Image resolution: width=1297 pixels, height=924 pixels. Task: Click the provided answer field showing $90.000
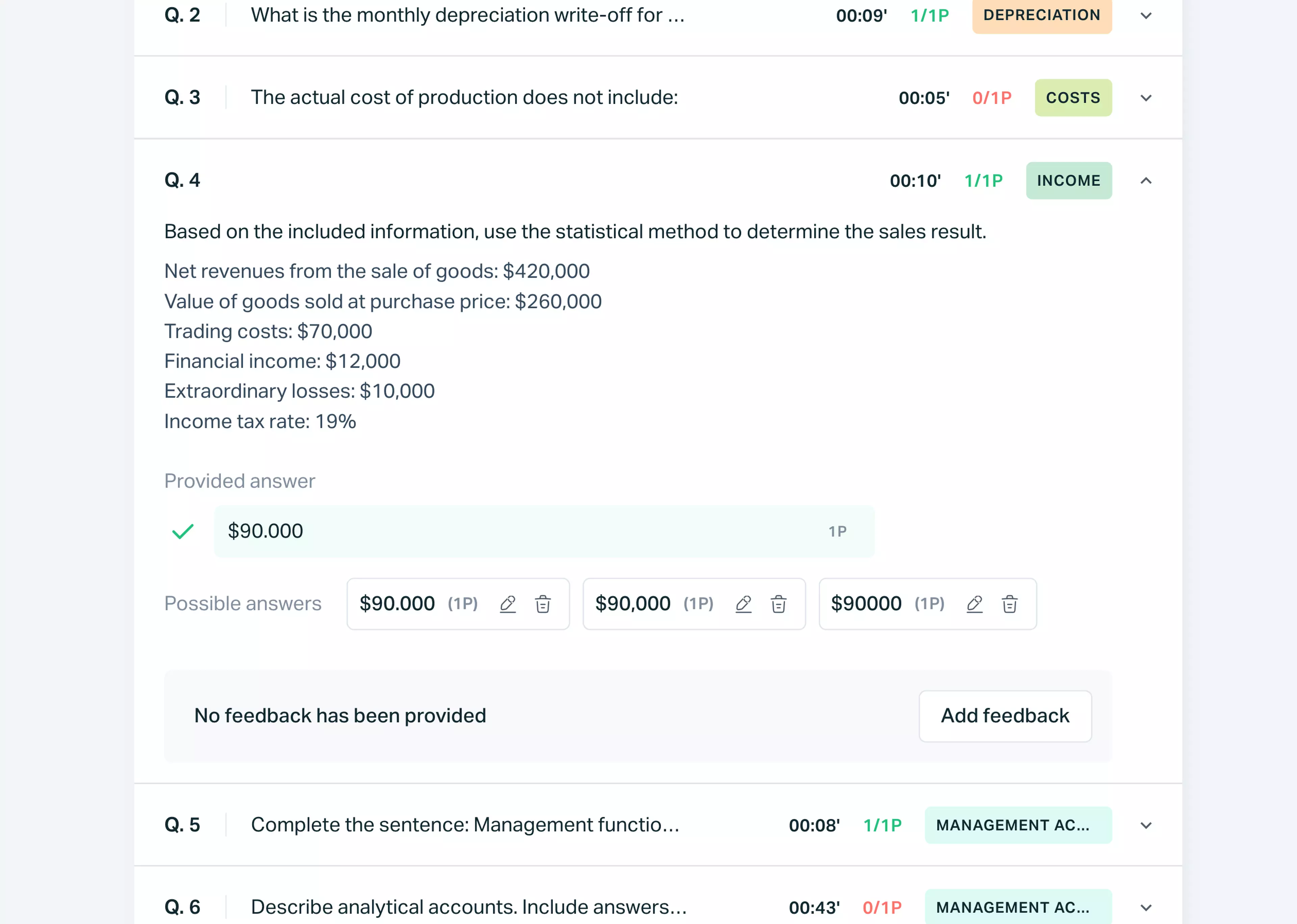[x=543, y=531]
